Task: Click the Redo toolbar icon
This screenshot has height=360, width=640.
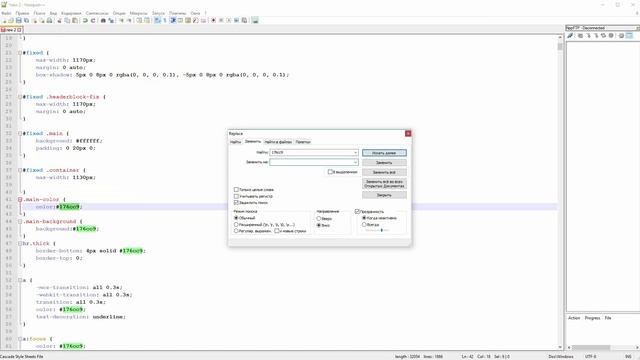Action: click(x=93, y=20)
